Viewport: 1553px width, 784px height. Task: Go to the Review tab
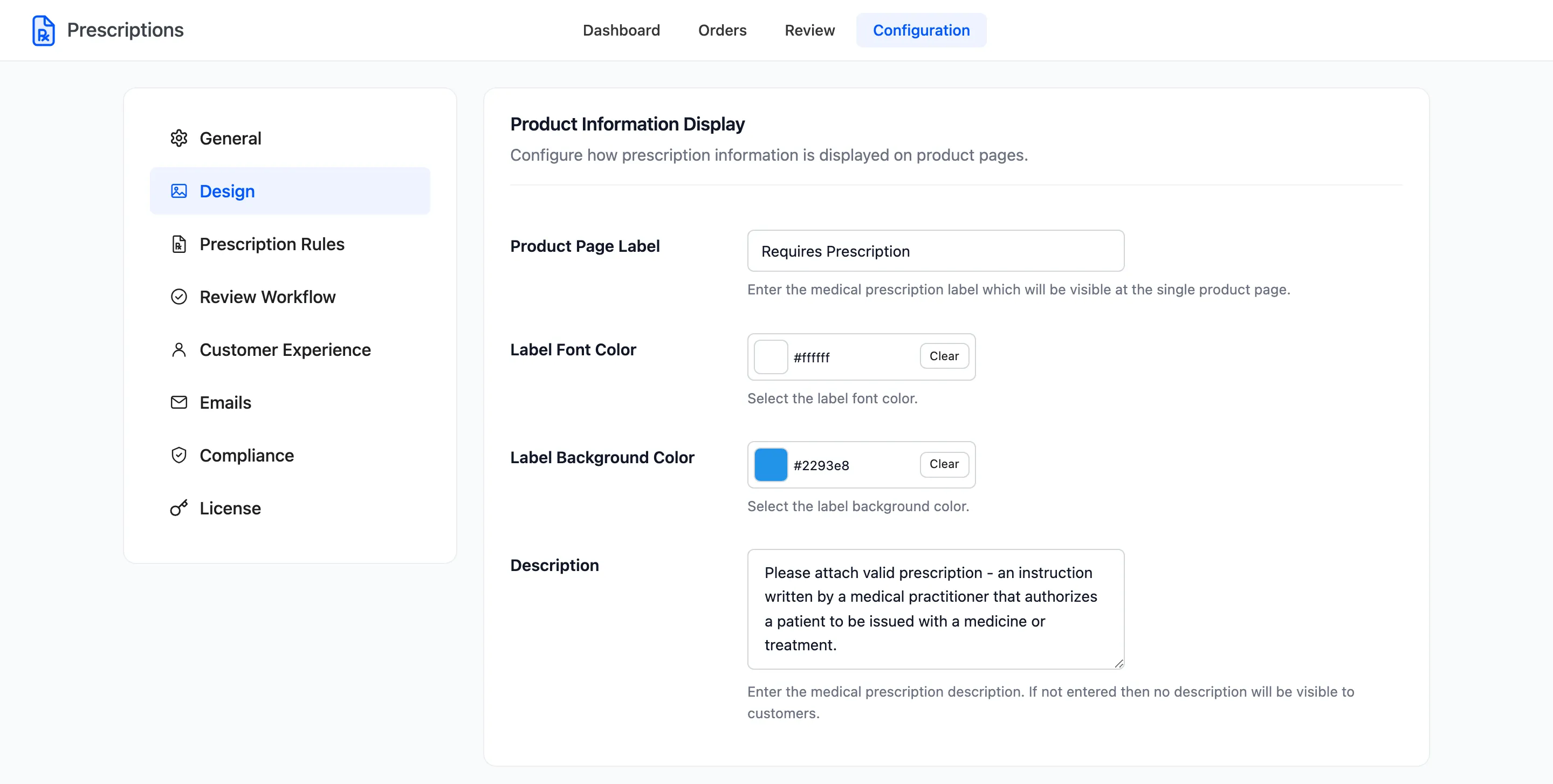[809, 30]
